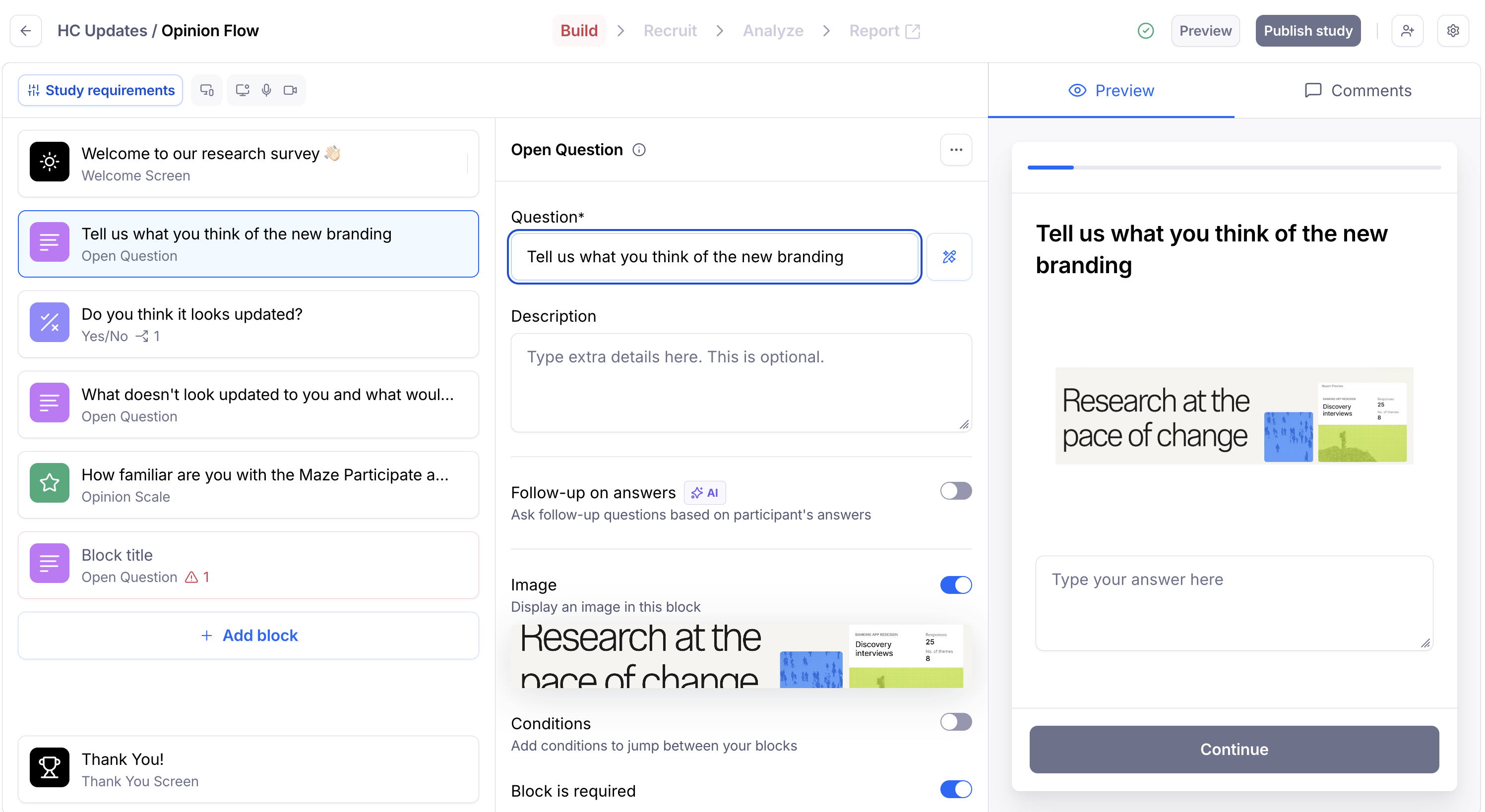Click the Opinion Flow study title
Viewport: 1485px width, 812px height.
(210, 31)
